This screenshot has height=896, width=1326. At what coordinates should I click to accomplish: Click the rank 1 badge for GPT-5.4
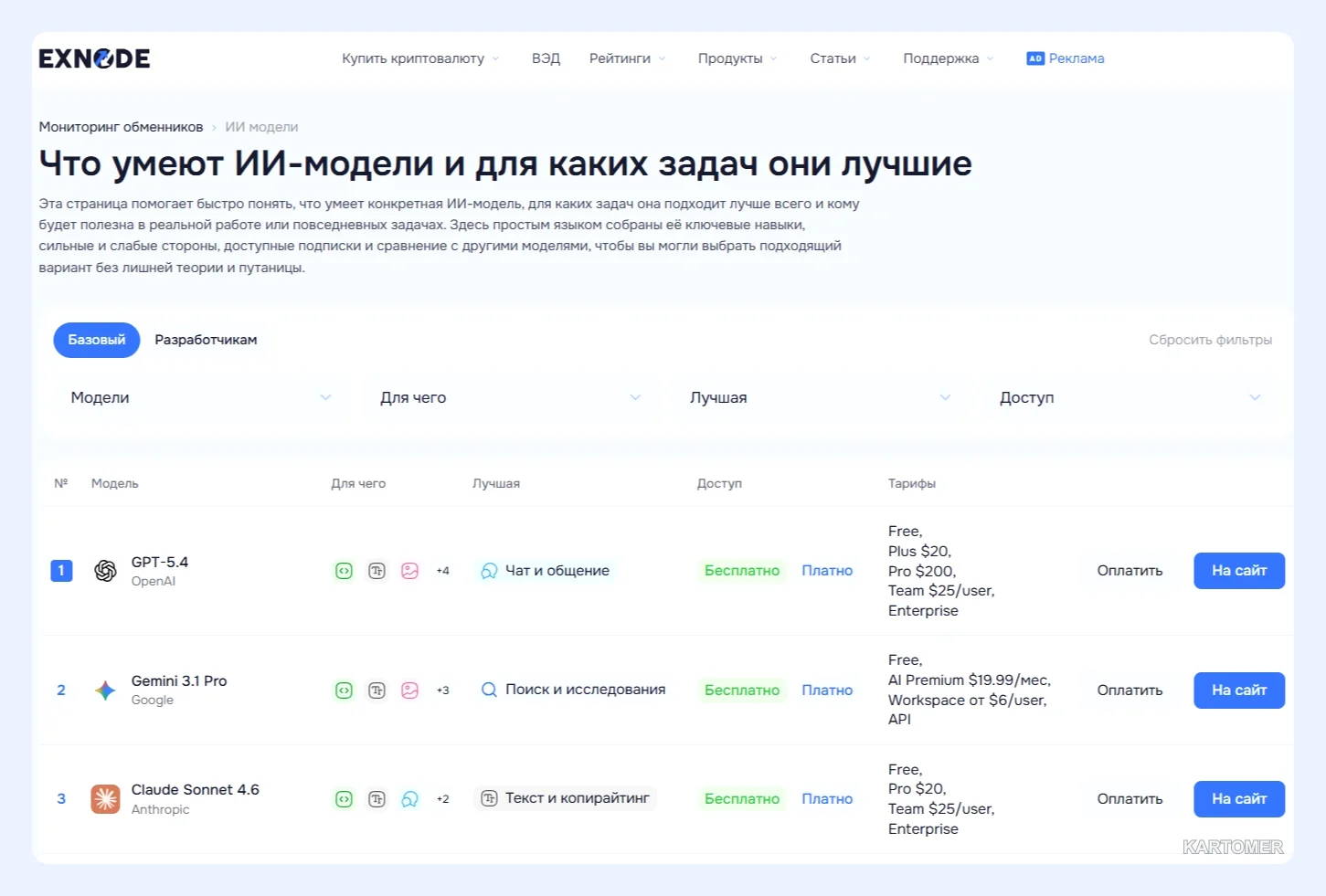[x=61, y=571]
